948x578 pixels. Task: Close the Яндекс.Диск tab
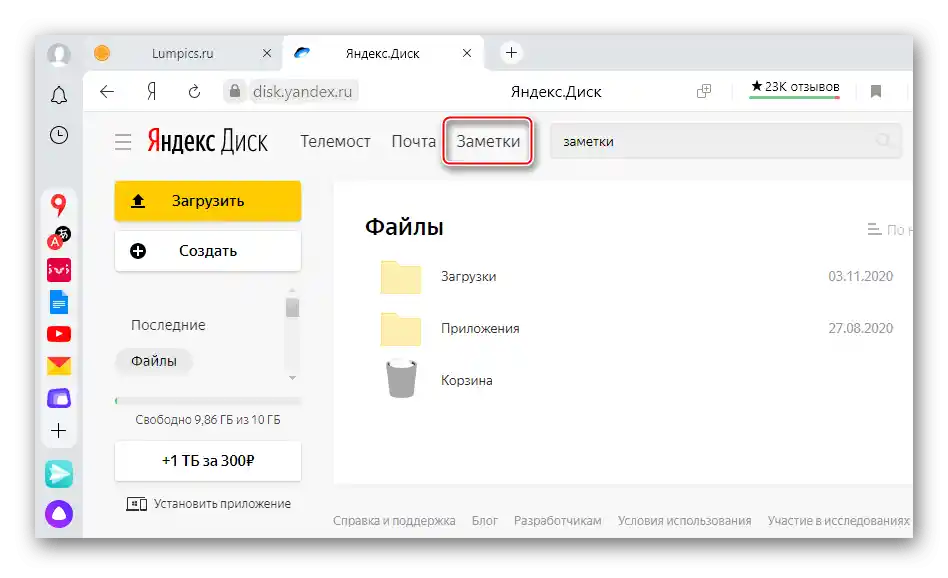click(x=467, y=53)
